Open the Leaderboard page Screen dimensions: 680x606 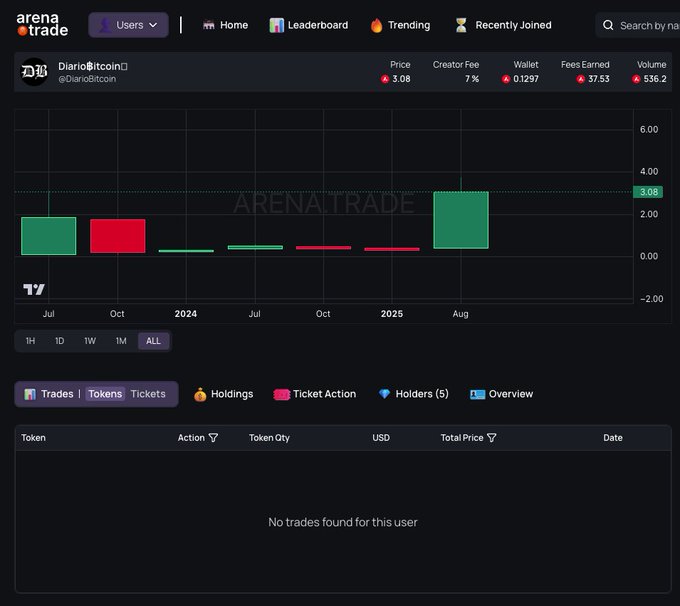tap(308, 25)
